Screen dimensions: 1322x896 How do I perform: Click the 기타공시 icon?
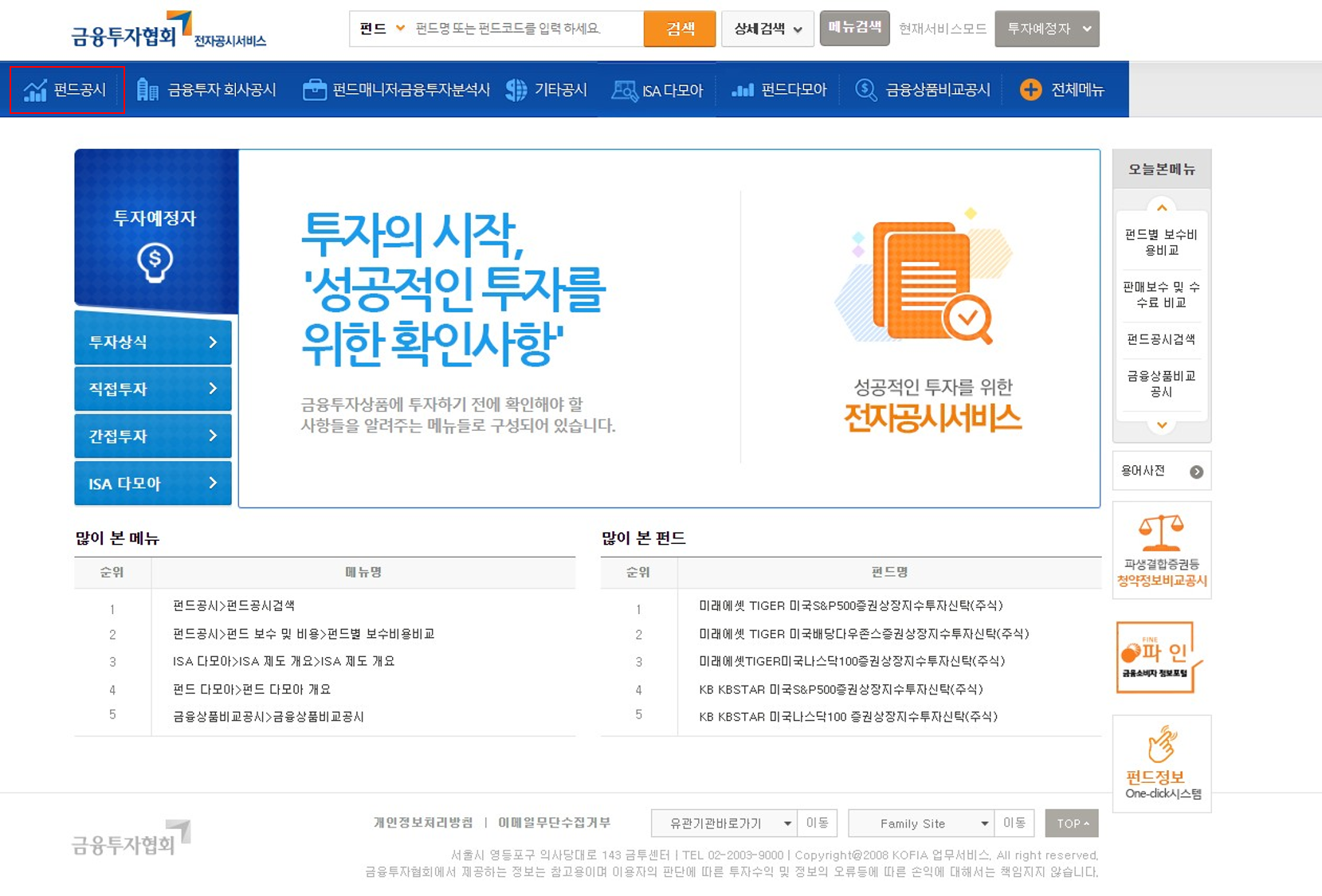pos(516,89)
